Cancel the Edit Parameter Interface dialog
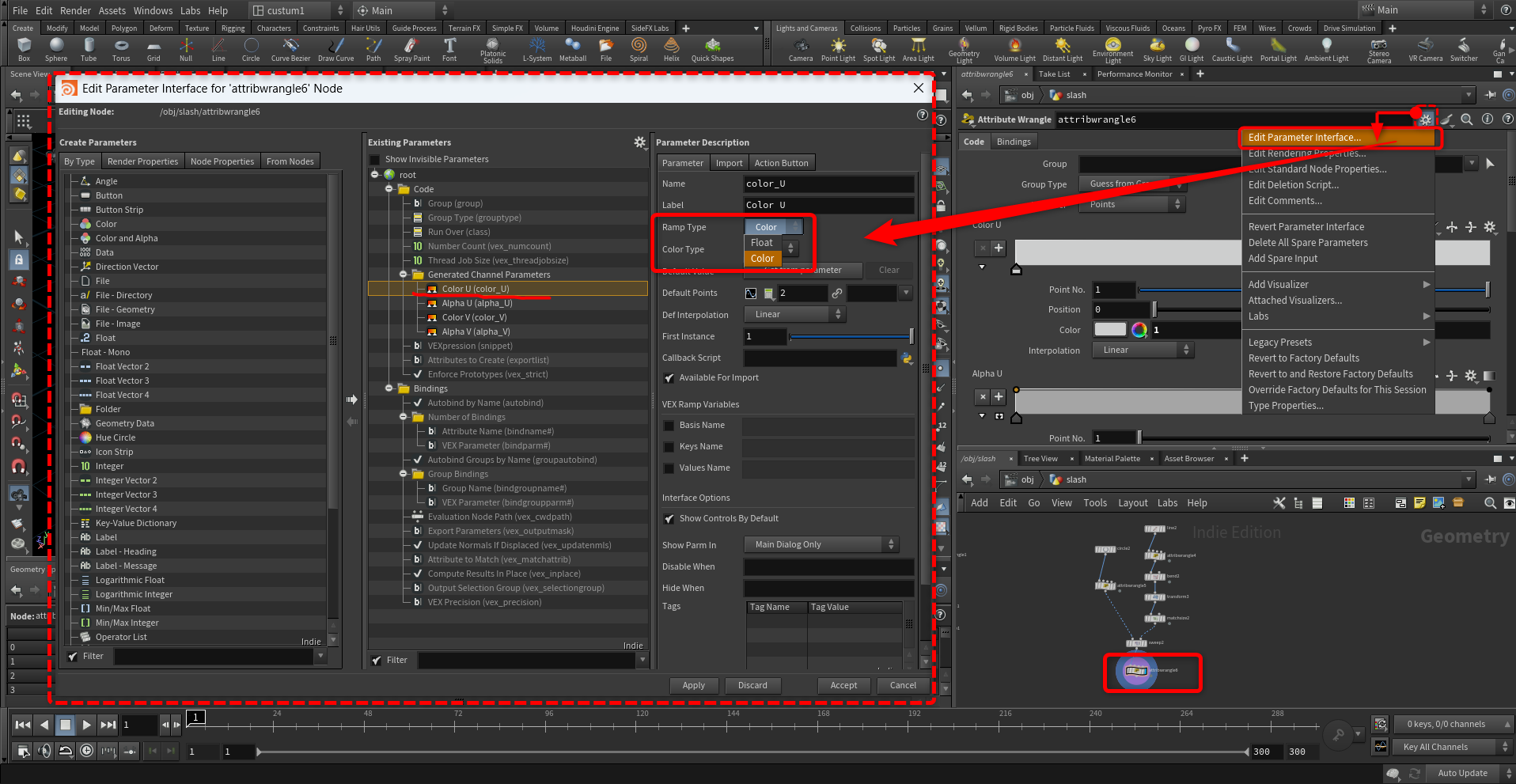Screen dimensions: 1516x784 [x=903, y=686]
